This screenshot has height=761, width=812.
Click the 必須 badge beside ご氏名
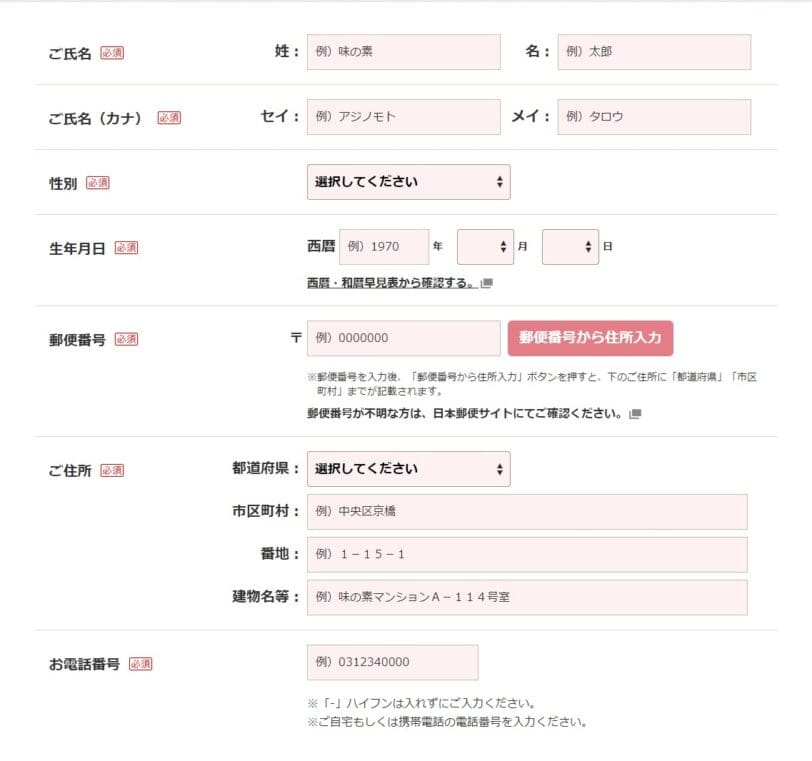(x=110, y=52)
